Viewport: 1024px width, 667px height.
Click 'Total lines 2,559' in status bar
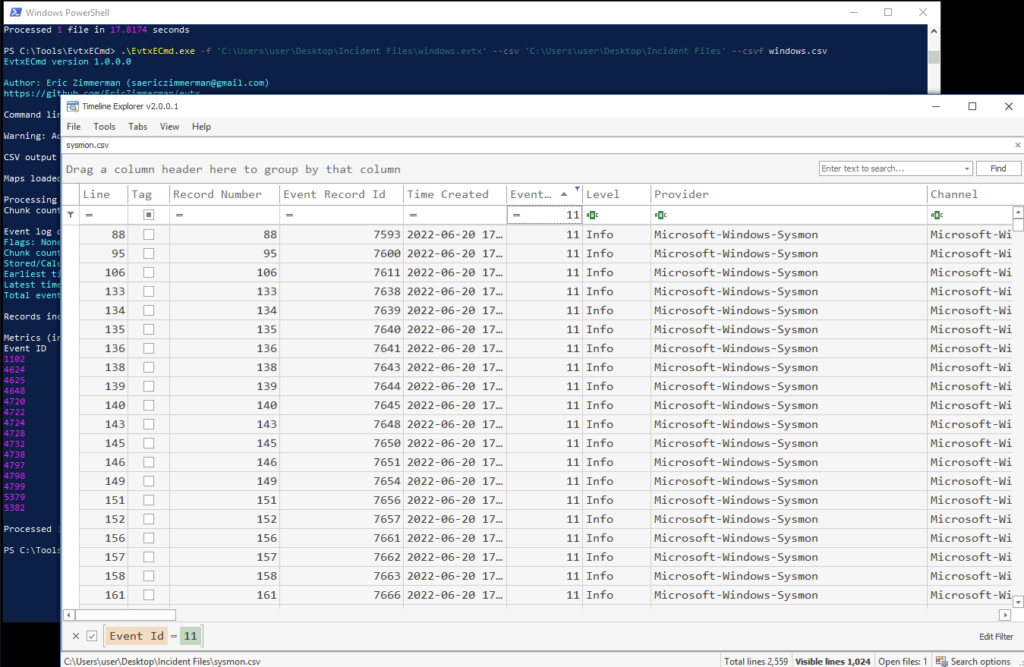pos(756,661)
